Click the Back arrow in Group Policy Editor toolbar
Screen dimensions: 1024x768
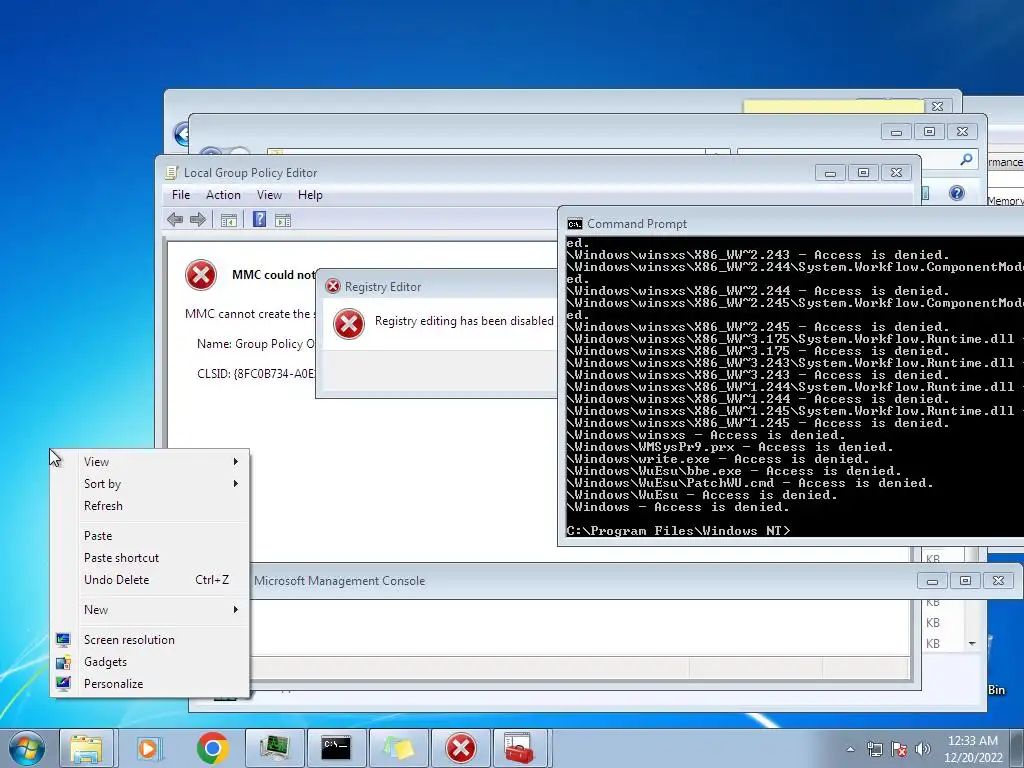(175, 219)
